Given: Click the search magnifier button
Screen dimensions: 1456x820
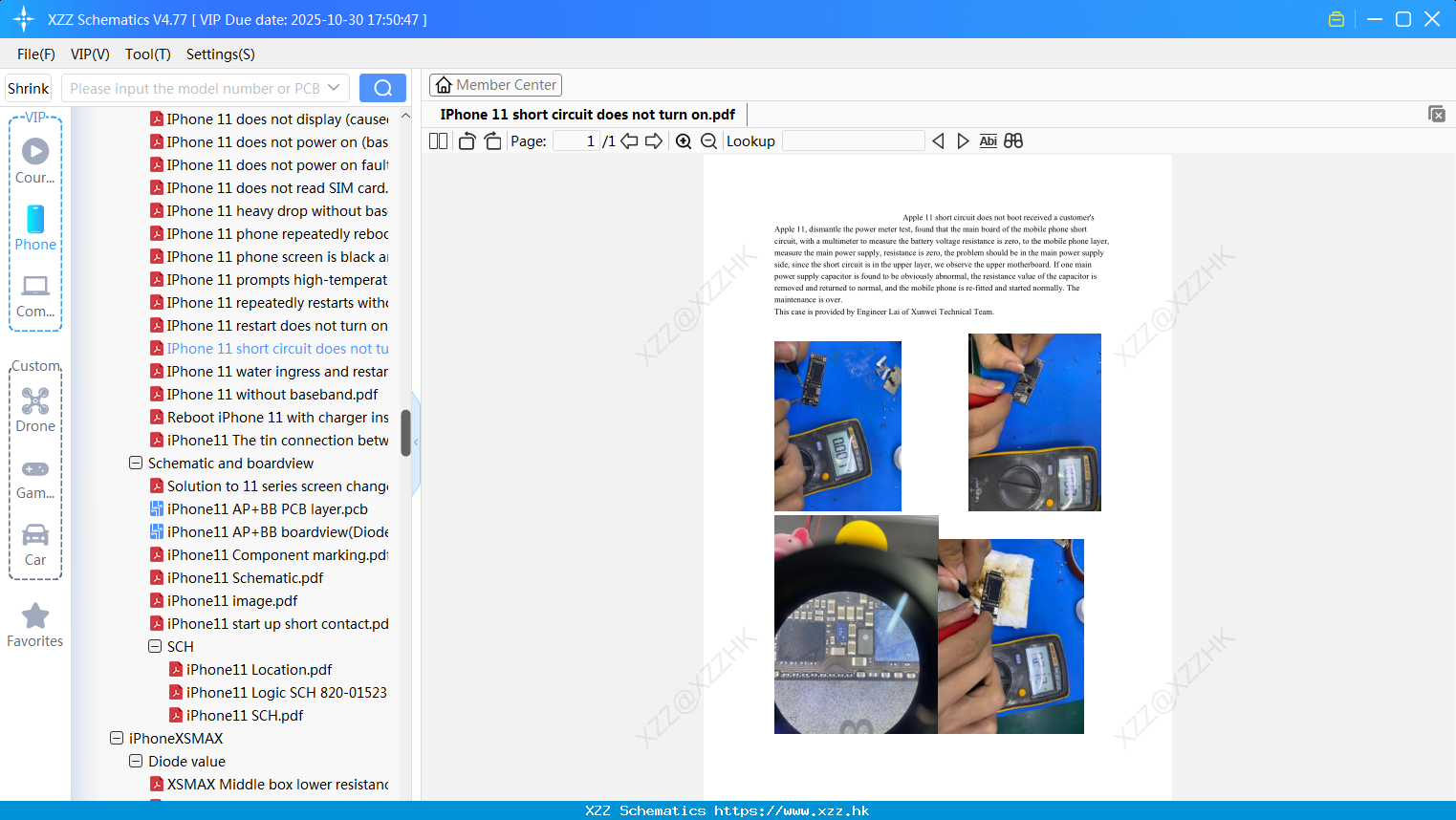Looking at the screenshot, I should pyautogui.click(x=382, y=88).
